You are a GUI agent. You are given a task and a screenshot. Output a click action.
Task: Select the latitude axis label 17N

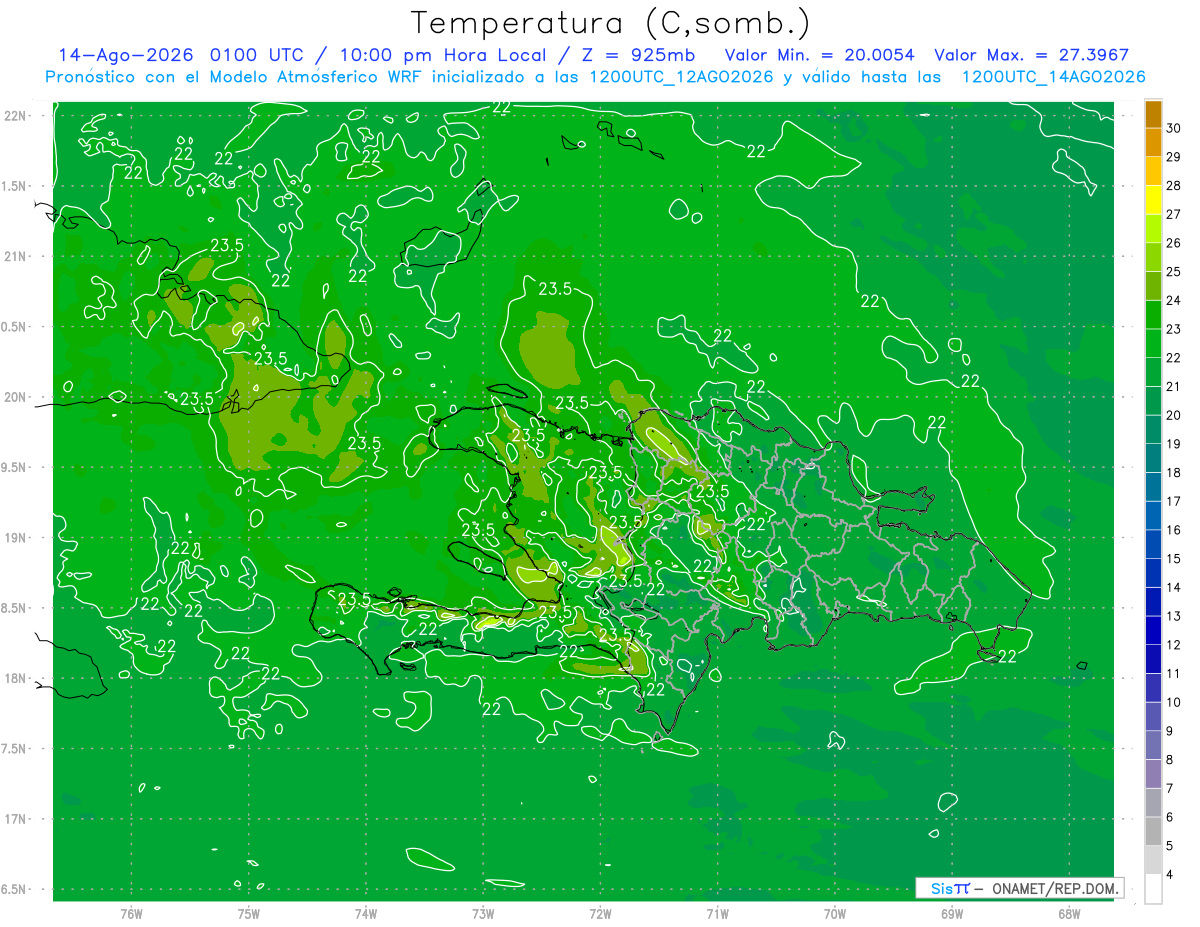(x=16, y=819)
